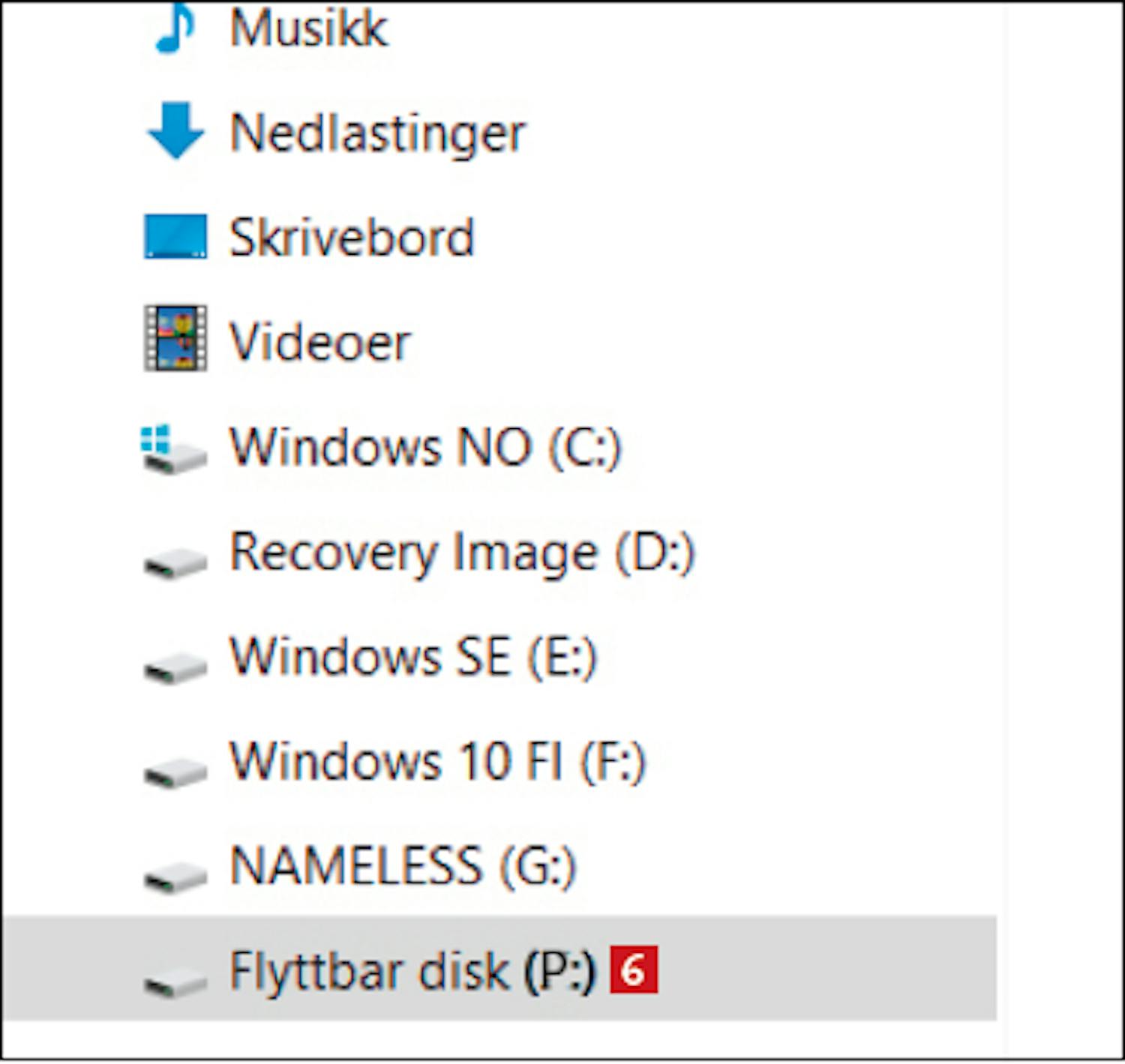Open the Musikk folder label
The width and height of the screenshot is (1125, 1064).
pos(308,28)
